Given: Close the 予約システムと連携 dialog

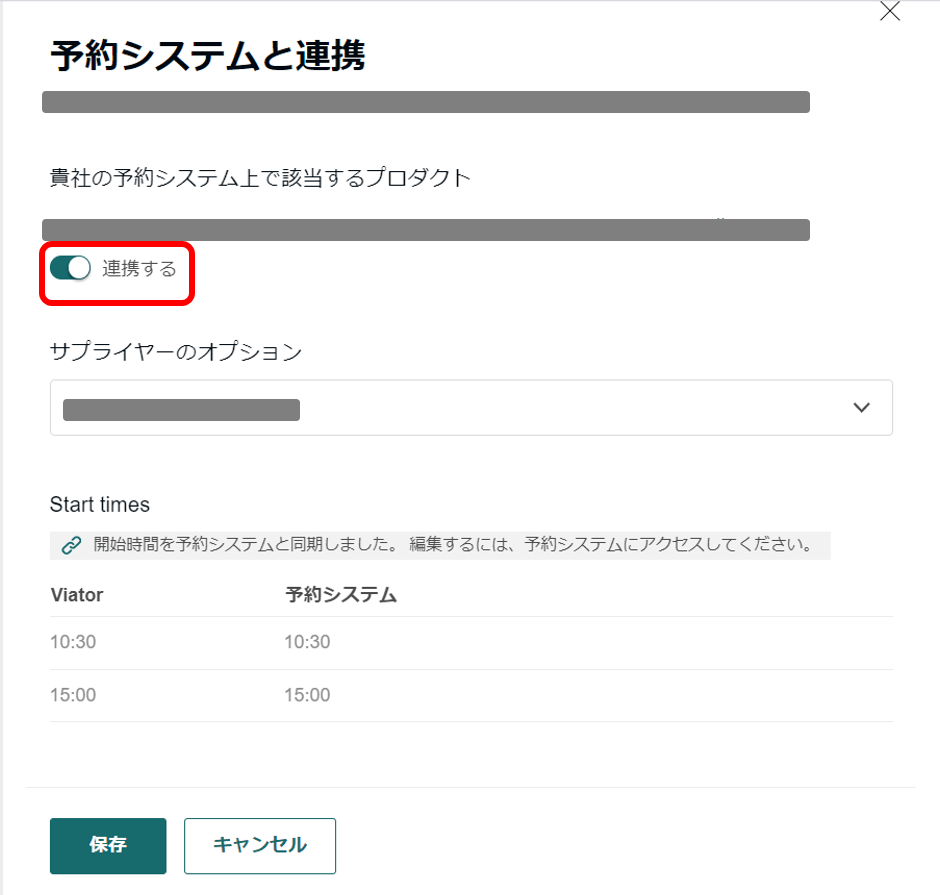Looking at the screenshot, I should pos(889,12).
